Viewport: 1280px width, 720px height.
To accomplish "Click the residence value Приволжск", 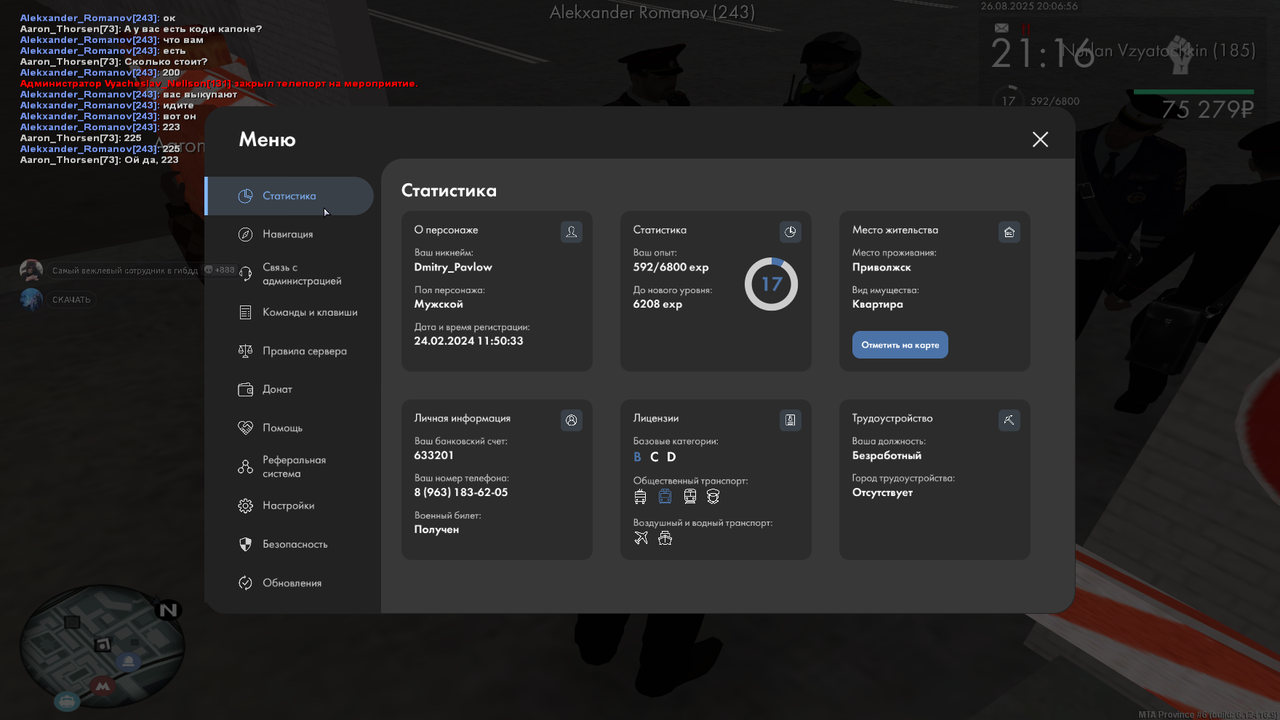I will click(881, 267).
